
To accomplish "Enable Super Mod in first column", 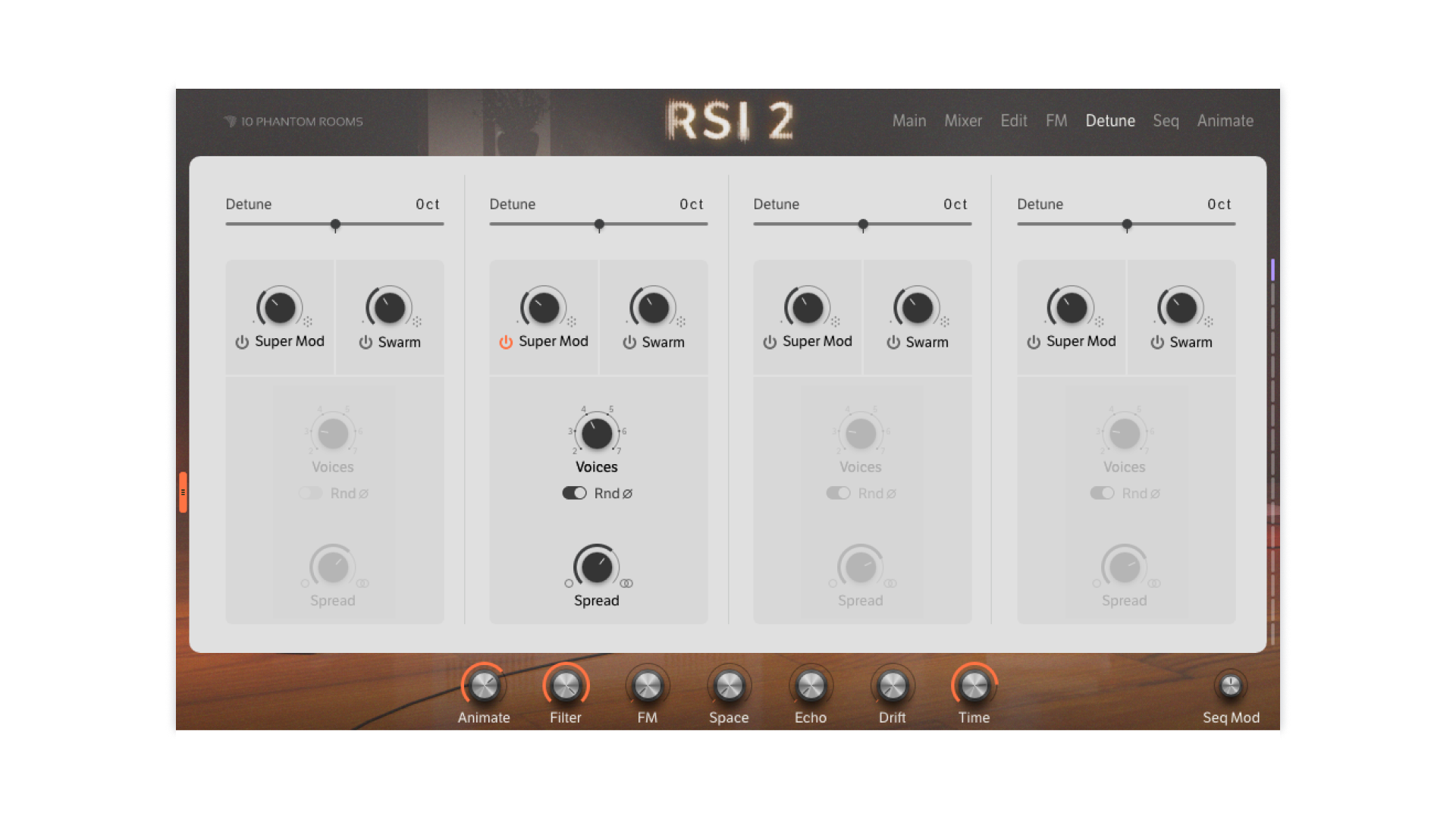I will [241, 341].
